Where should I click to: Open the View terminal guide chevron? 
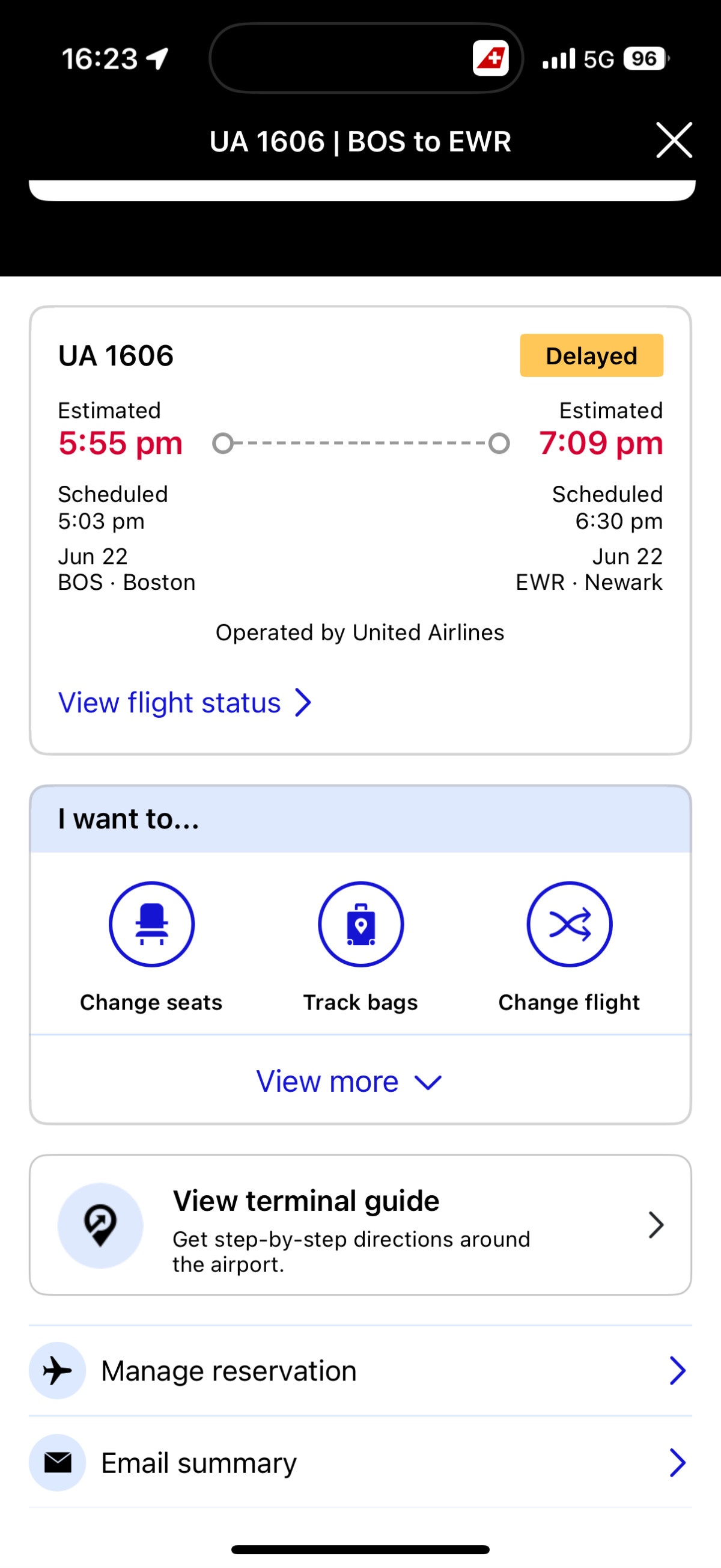click(656, 1225)
